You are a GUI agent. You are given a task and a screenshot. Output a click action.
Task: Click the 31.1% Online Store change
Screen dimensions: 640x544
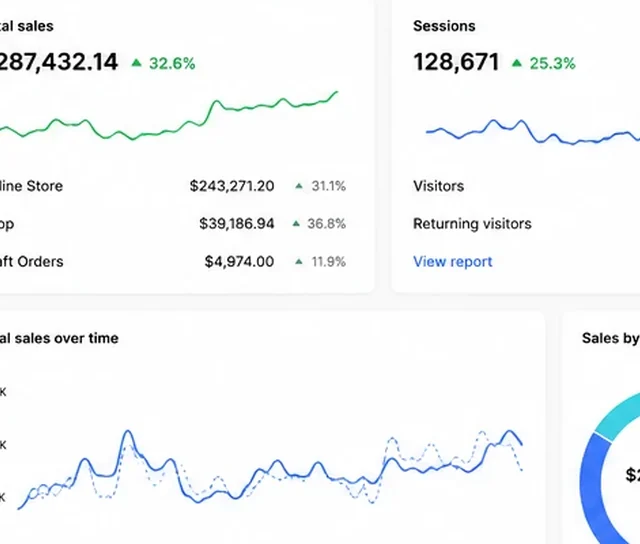tap(329, 186)
